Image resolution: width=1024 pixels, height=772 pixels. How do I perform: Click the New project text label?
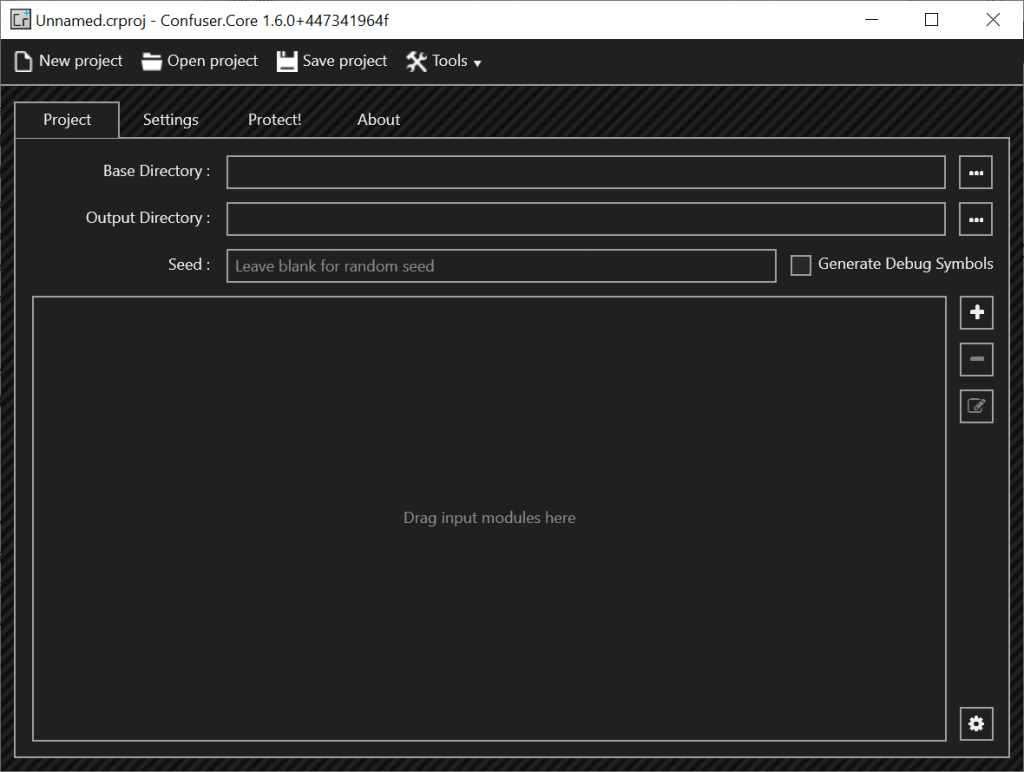81,61
